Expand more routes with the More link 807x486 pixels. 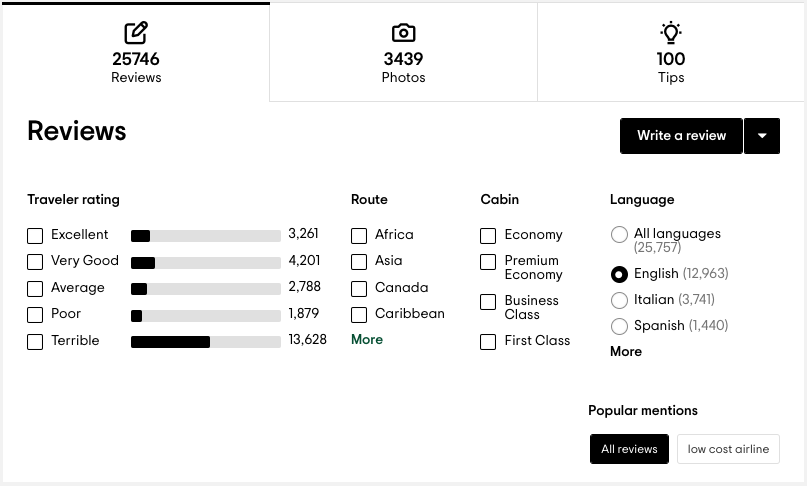(367, 340)
